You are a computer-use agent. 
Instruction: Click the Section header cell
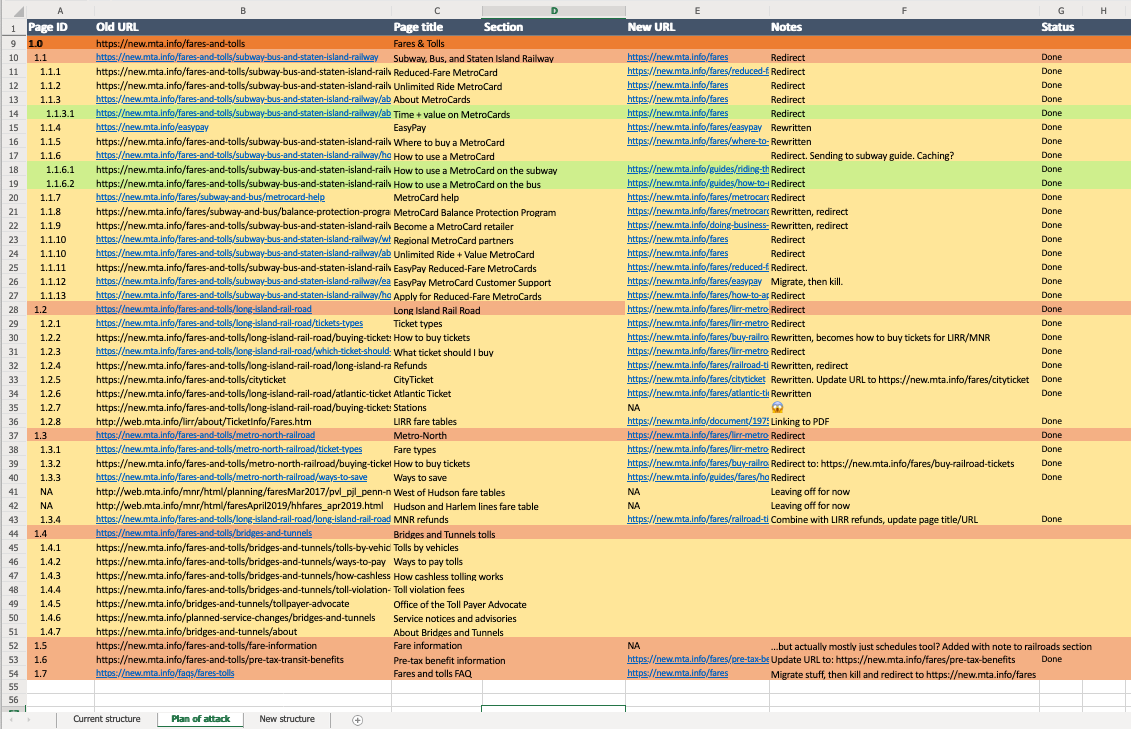click(x=554, y=27)
